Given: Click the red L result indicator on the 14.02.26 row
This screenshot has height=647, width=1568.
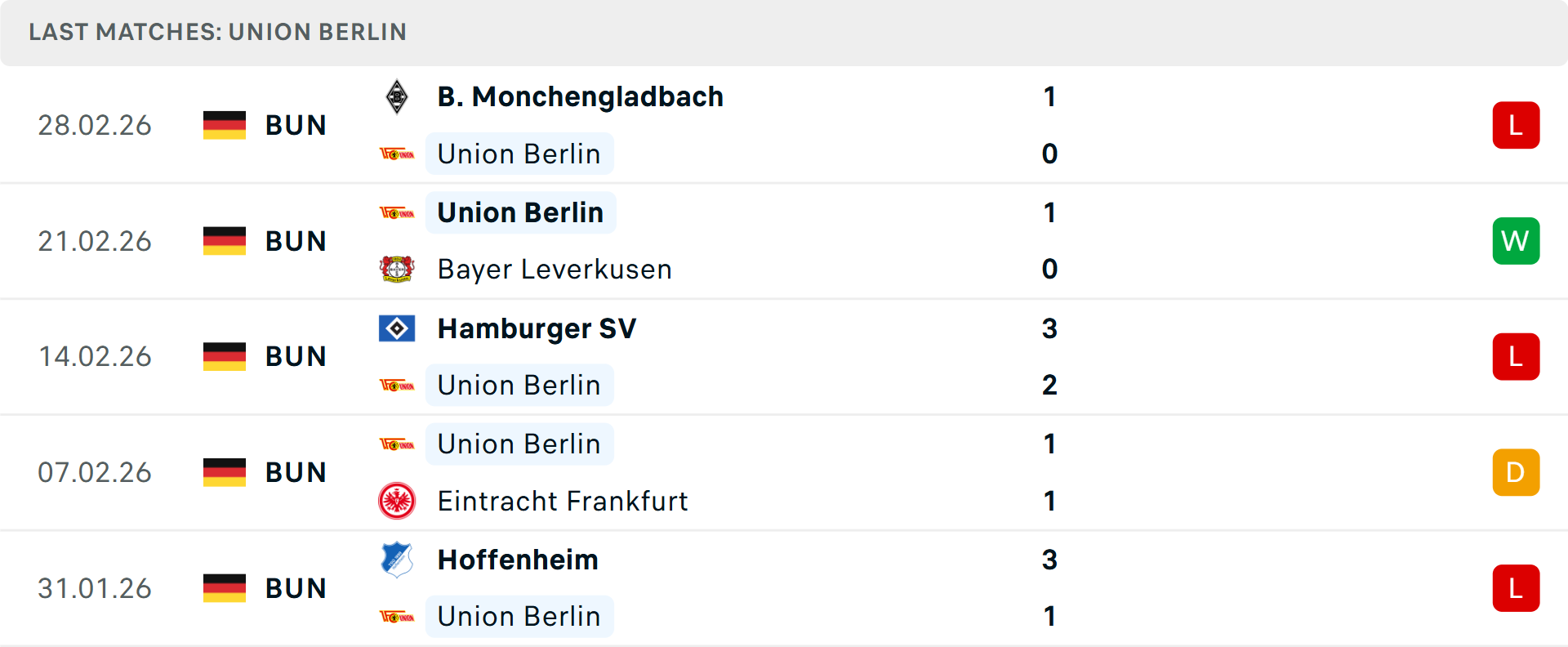Looking at the screenshot, I should coord(1516,356).
